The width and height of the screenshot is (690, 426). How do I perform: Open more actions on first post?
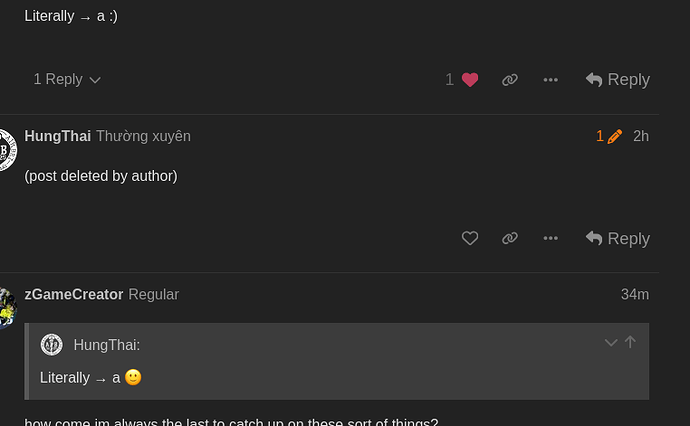550,80
